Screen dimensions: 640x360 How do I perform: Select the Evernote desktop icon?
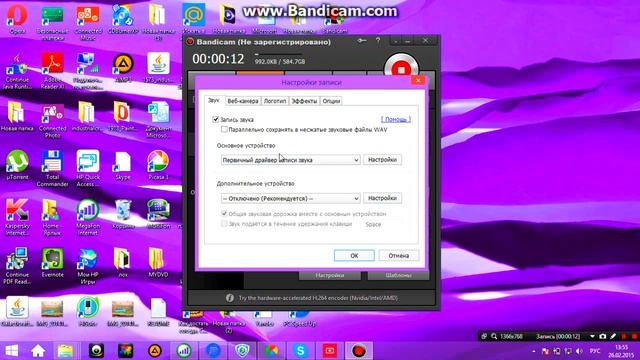[52, 262]
